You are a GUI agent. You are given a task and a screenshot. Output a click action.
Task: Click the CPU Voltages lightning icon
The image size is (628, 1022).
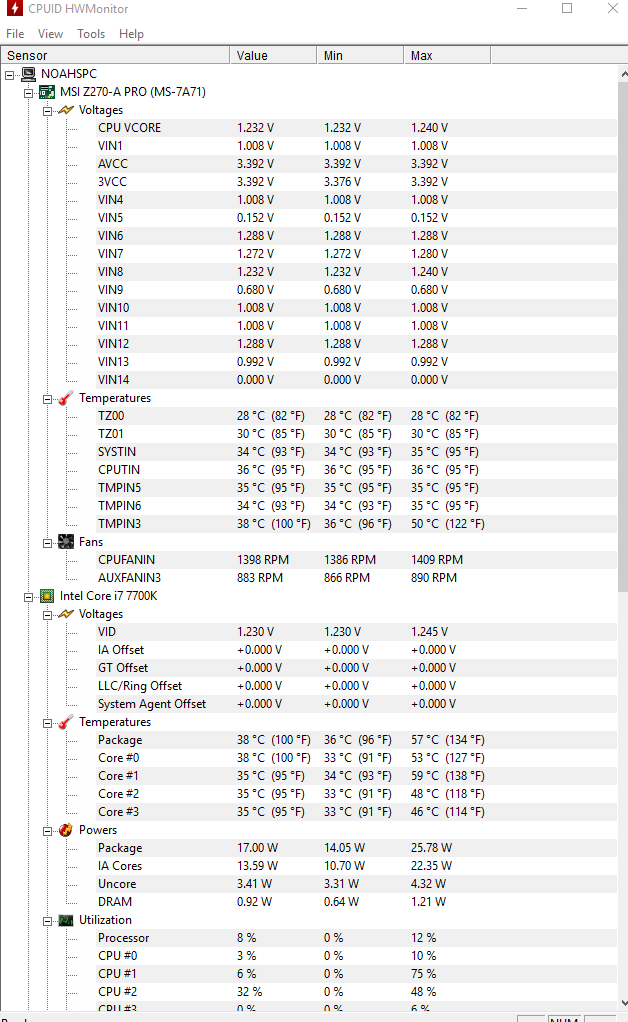[x=66, y=614]
